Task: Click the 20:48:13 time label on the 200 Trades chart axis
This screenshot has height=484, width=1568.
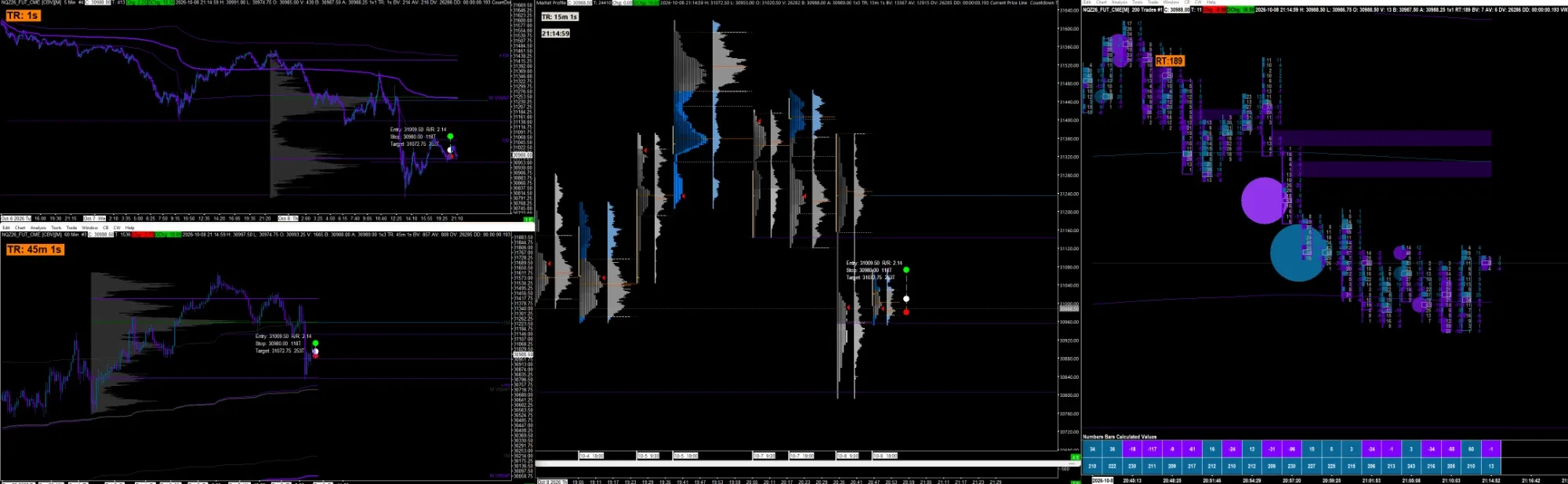Action: (1132, 480)
